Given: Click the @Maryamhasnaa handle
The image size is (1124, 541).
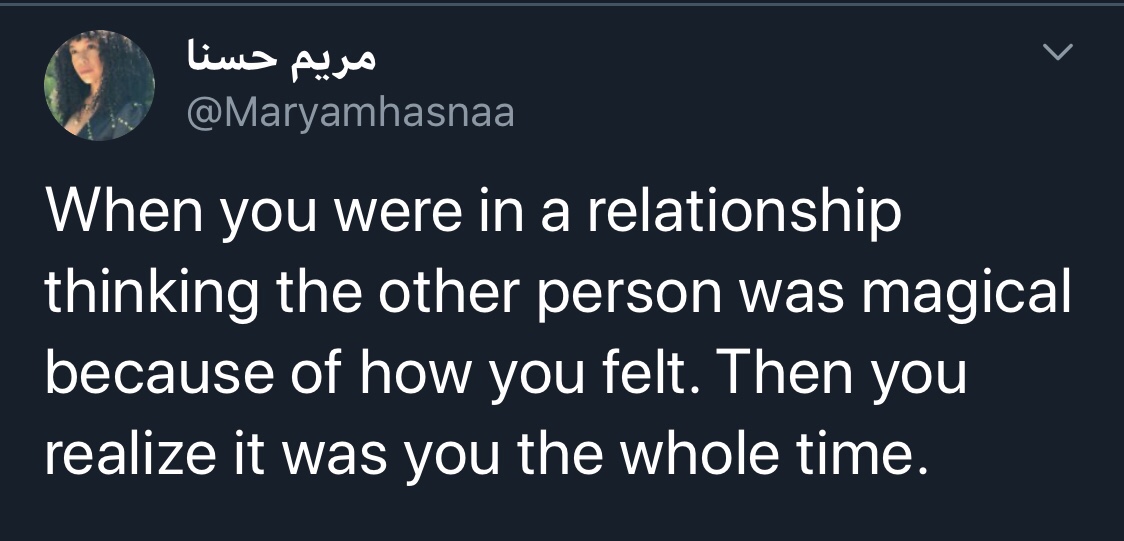Looking at the screenshot, I should (351, 112).
